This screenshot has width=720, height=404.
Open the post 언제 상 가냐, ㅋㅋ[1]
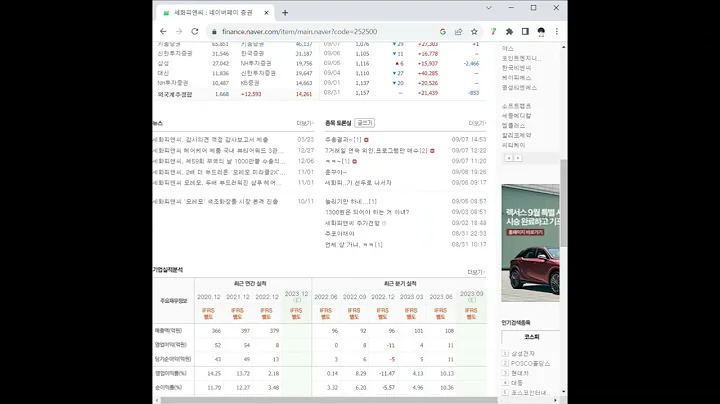tap(354, 245)
